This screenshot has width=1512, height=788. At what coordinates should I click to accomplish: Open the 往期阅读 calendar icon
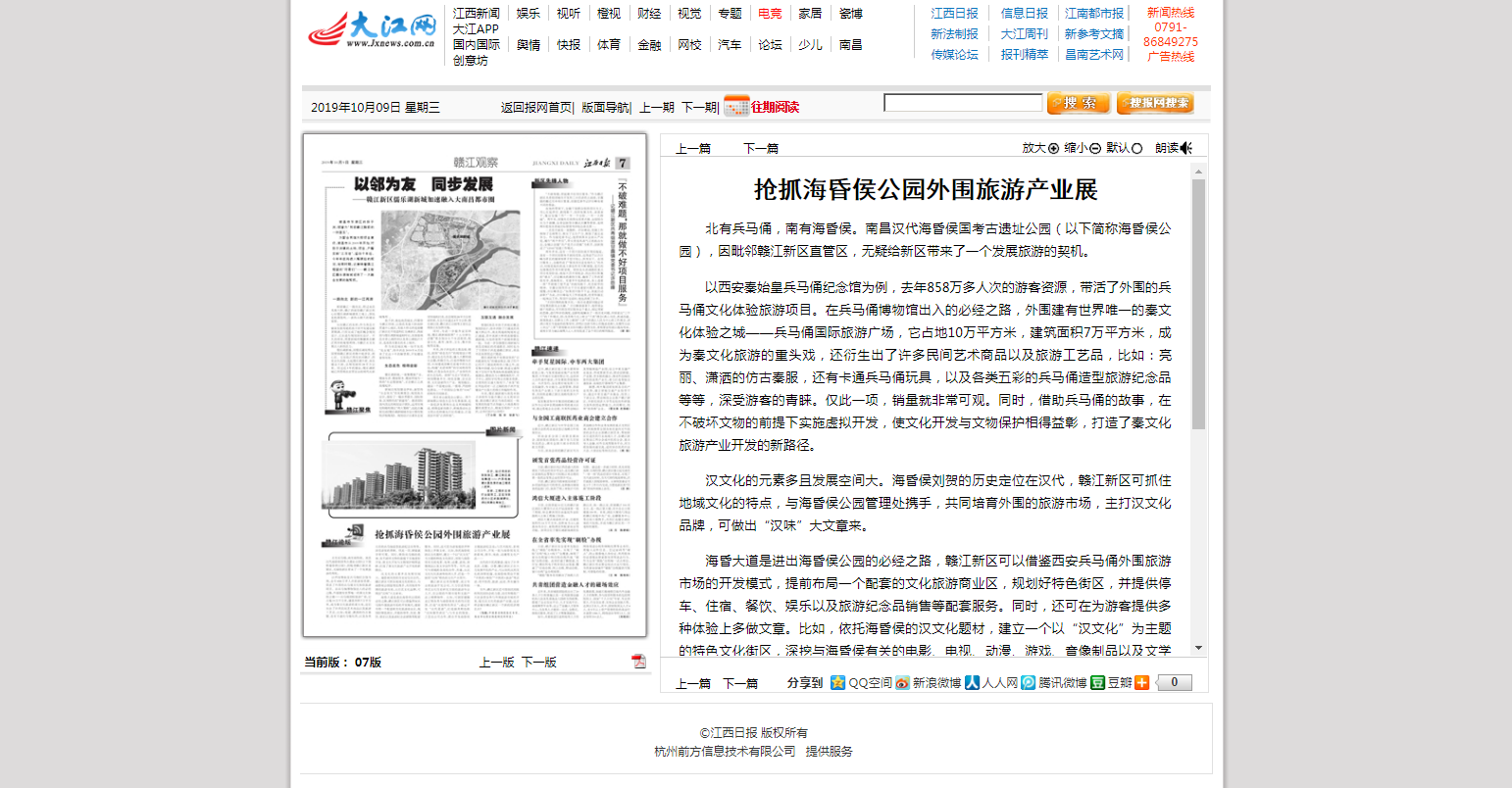736,106
